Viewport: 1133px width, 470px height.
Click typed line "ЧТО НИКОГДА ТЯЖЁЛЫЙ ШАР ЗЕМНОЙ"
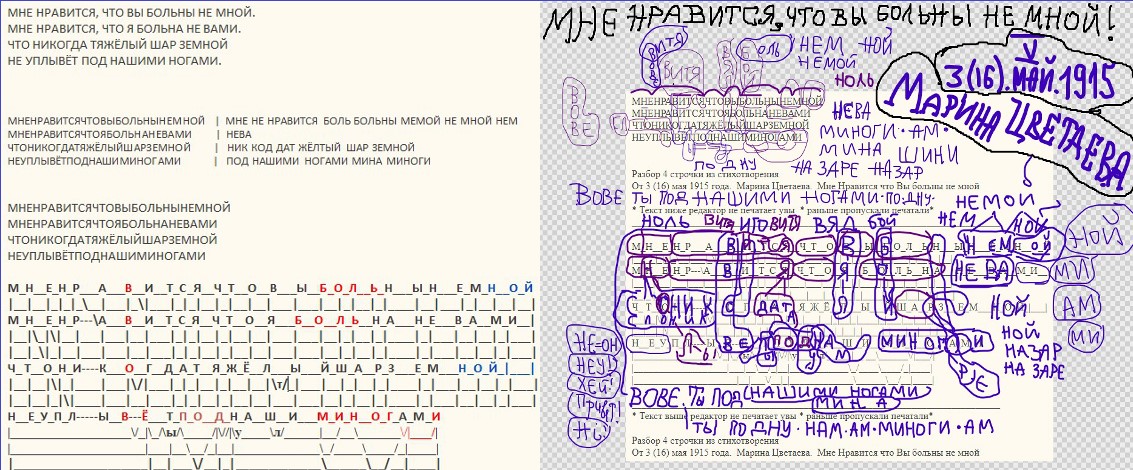(x=118, y=45)
